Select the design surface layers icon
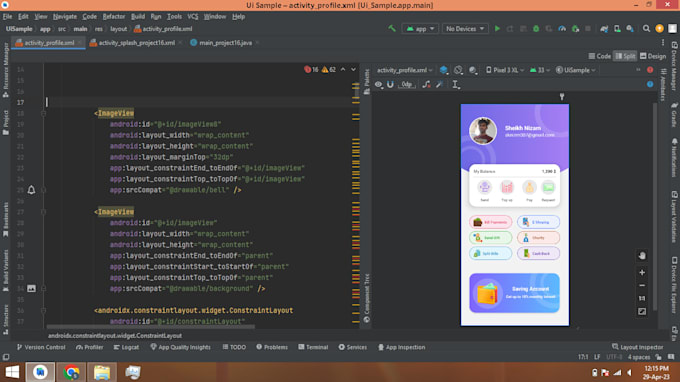 [444, 70]
